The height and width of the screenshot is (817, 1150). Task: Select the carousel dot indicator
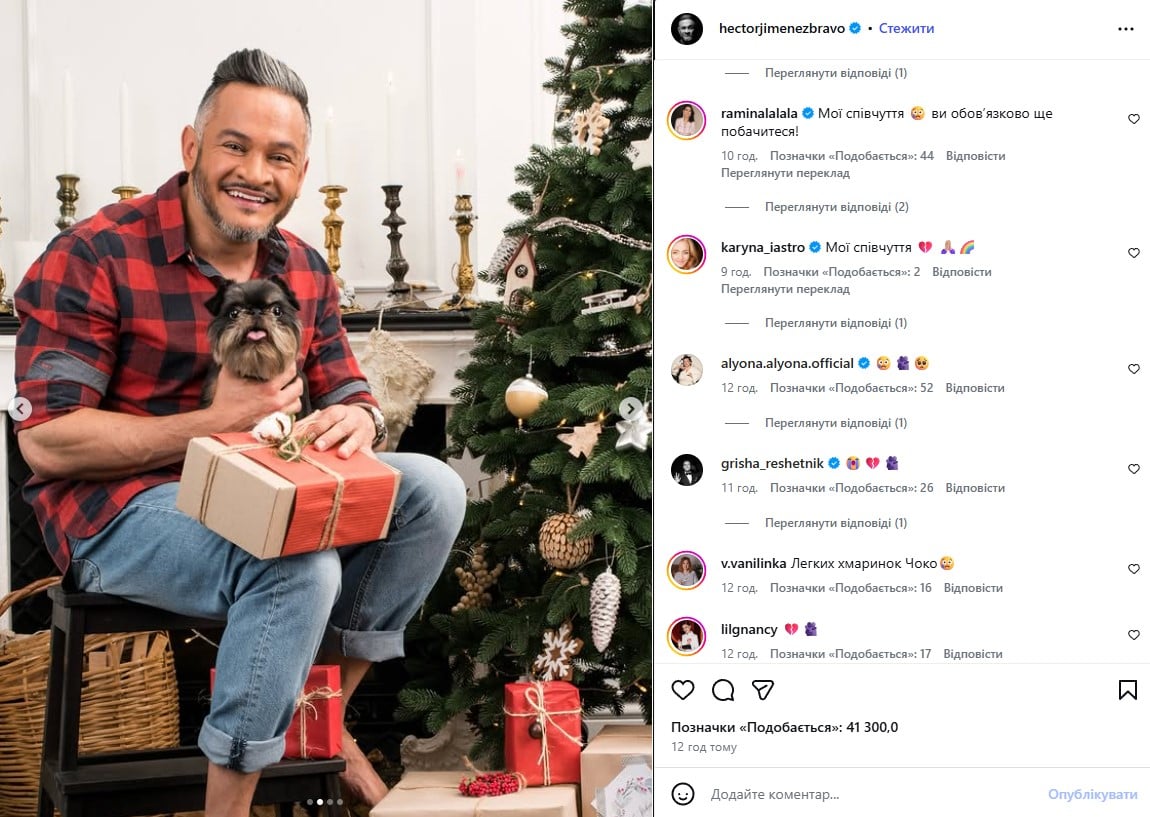click(324, 802)
